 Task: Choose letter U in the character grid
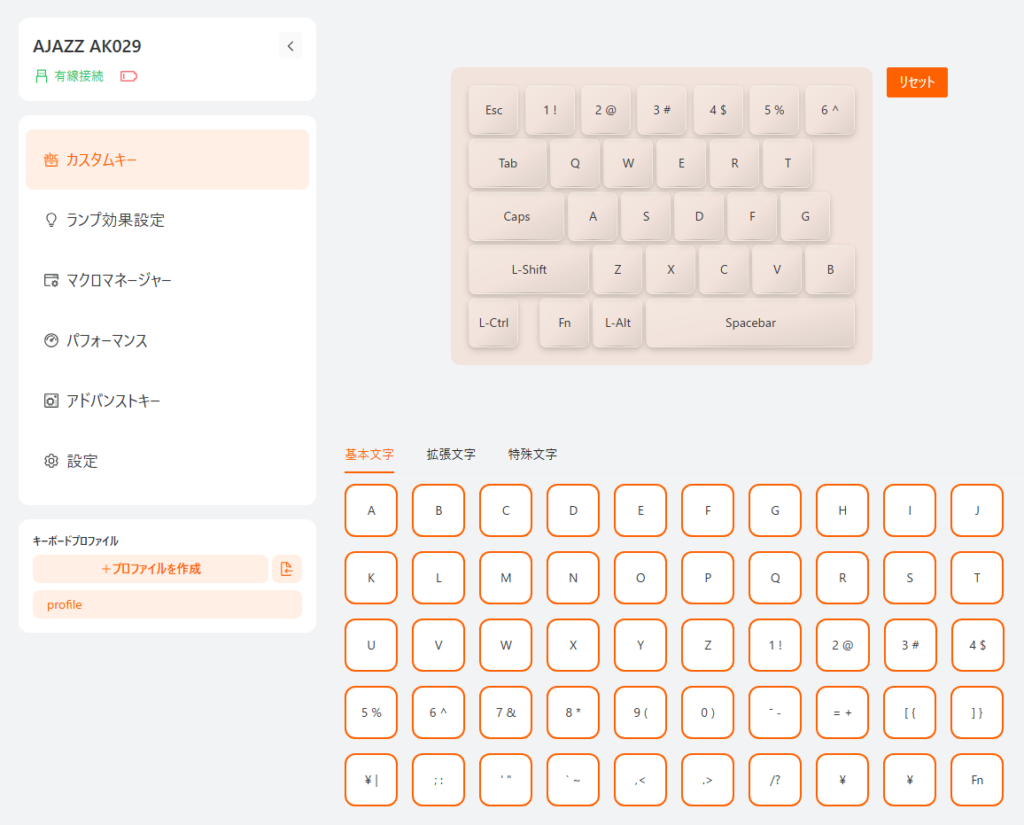(371, 645)
